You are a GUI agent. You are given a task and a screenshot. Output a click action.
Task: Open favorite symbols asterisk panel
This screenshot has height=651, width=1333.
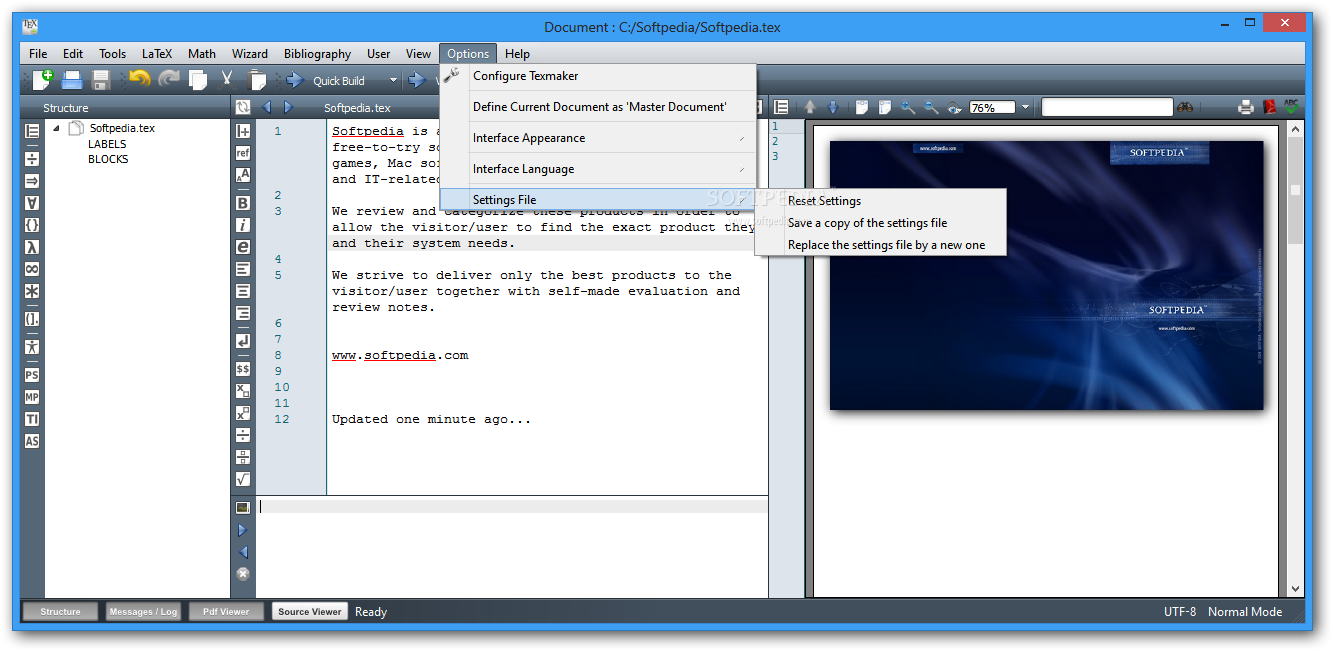[x=32, y=291]
